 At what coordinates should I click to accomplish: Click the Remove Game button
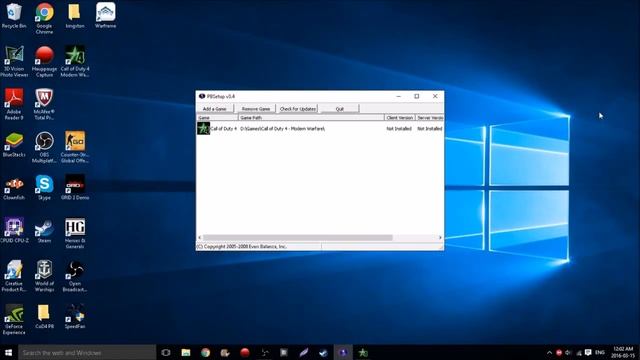tap(256, 109)
